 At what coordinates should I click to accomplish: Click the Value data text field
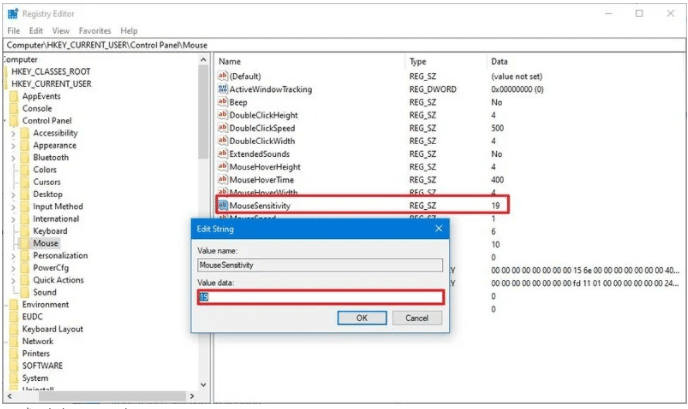click(319, 297)
